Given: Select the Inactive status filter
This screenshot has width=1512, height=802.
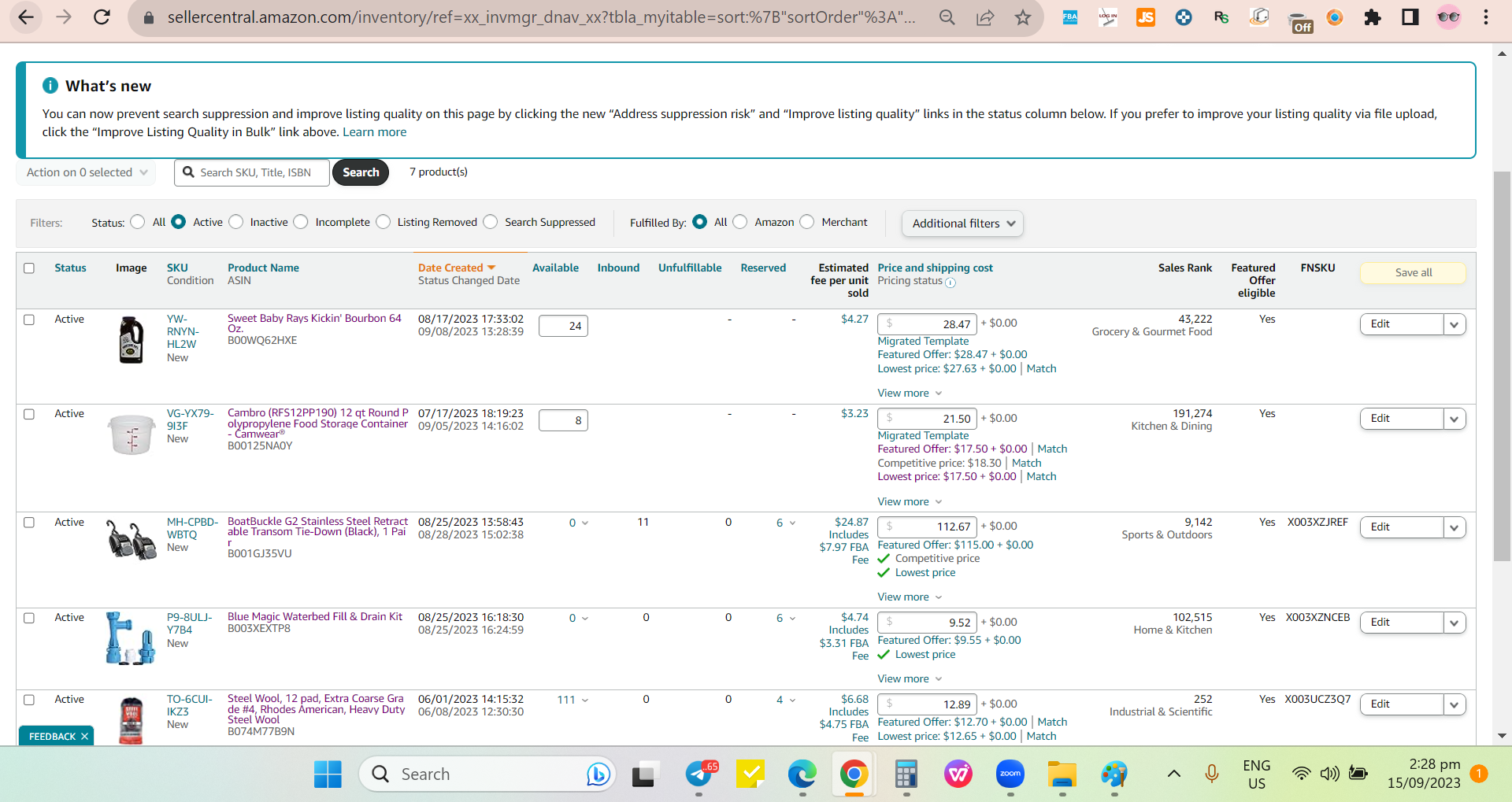Looking at the screenshot, I should (x=236, y=222).
